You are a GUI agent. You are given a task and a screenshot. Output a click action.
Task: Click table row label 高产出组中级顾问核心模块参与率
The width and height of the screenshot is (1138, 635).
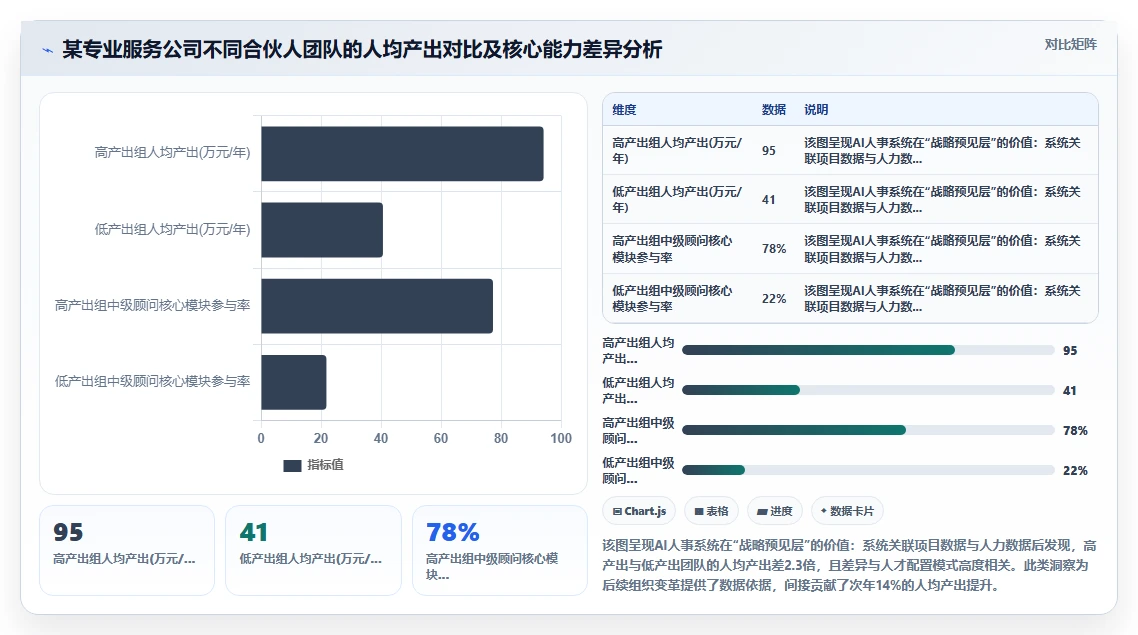(673, 249)
